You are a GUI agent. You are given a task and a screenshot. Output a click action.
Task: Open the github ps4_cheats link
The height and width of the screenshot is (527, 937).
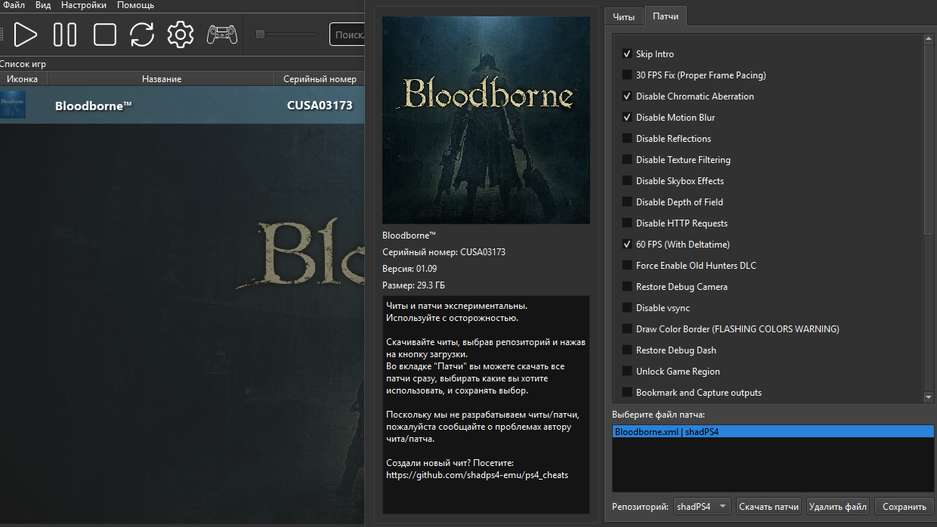pos(477,475)
